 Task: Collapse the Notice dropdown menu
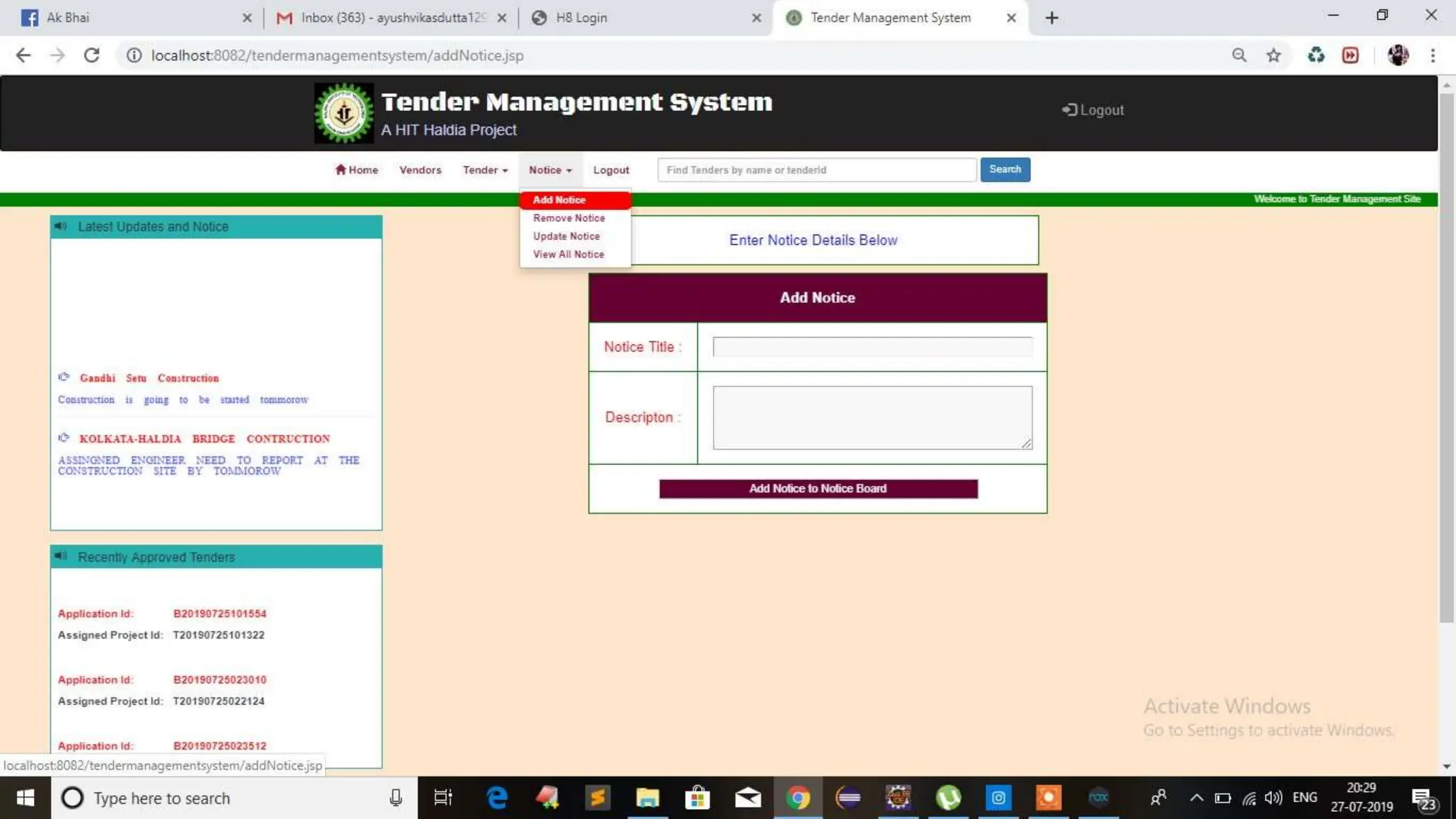550,170
